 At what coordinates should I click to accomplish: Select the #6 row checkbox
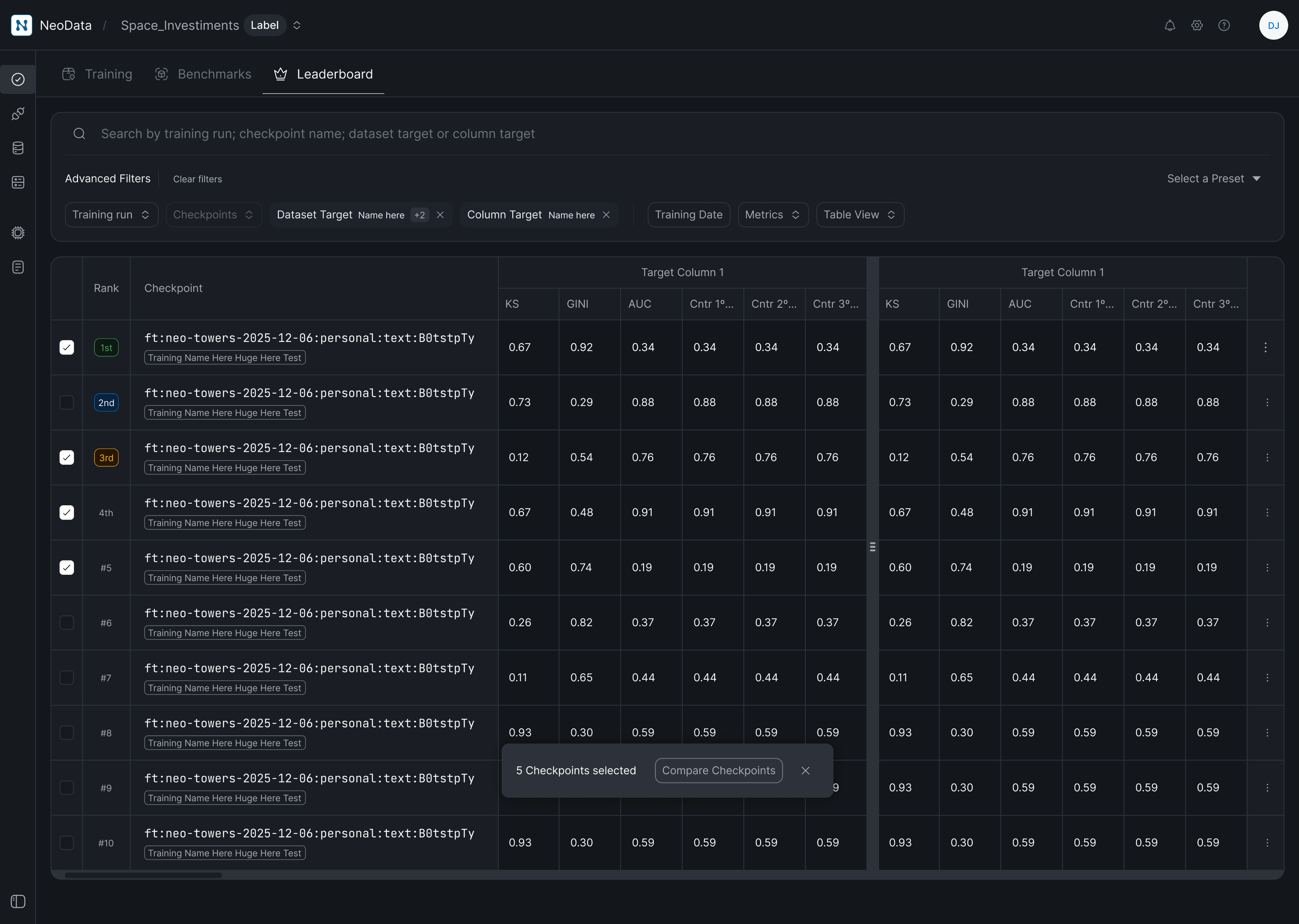coord(67,622)
